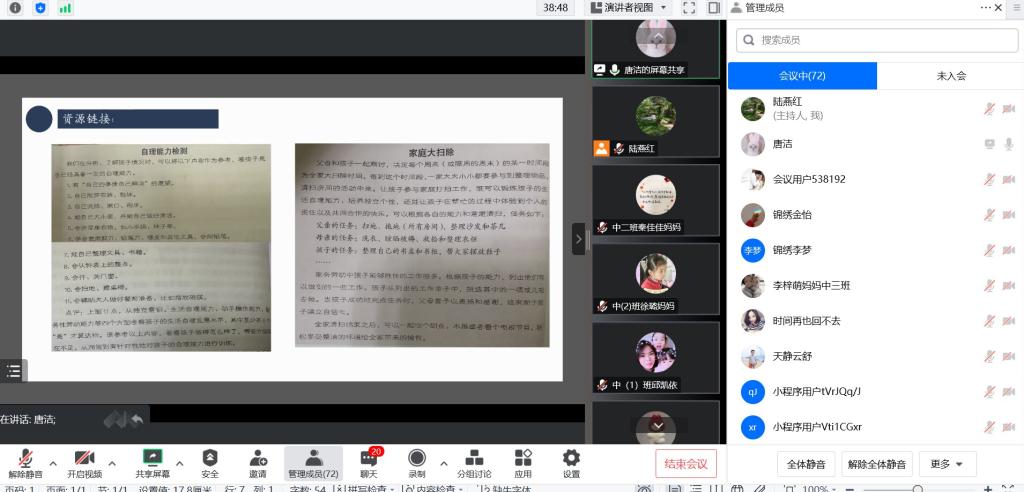The image size is (1024, 492).
Task: Open the Chat (聊天) button with 20 badge
Action: (x=369, y=463)
